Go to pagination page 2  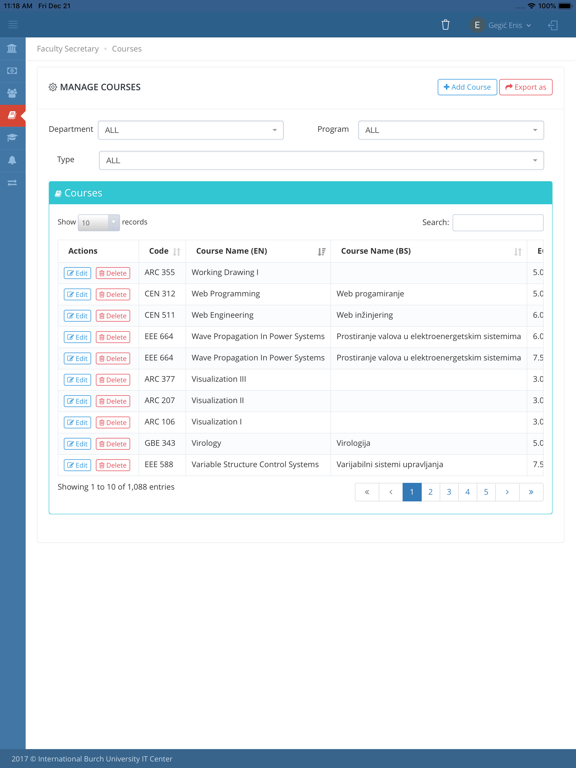431,492
